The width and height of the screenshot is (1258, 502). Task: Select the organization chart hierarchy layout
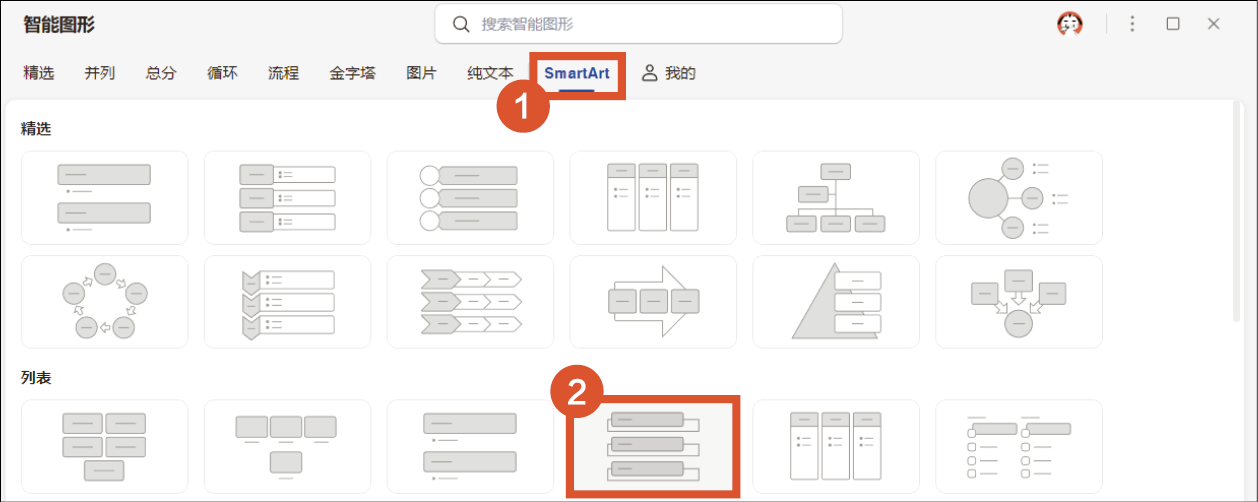tap(835, 197)
